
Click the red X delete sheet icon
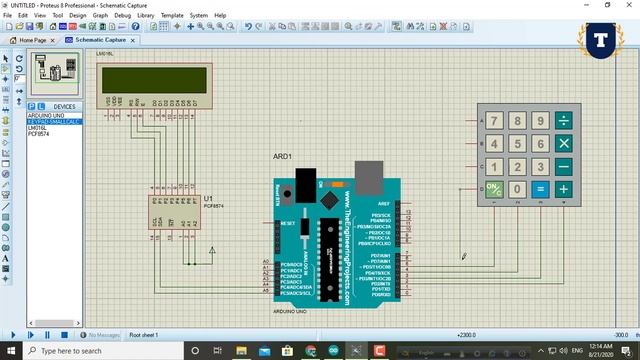click(x=443, y=27)
